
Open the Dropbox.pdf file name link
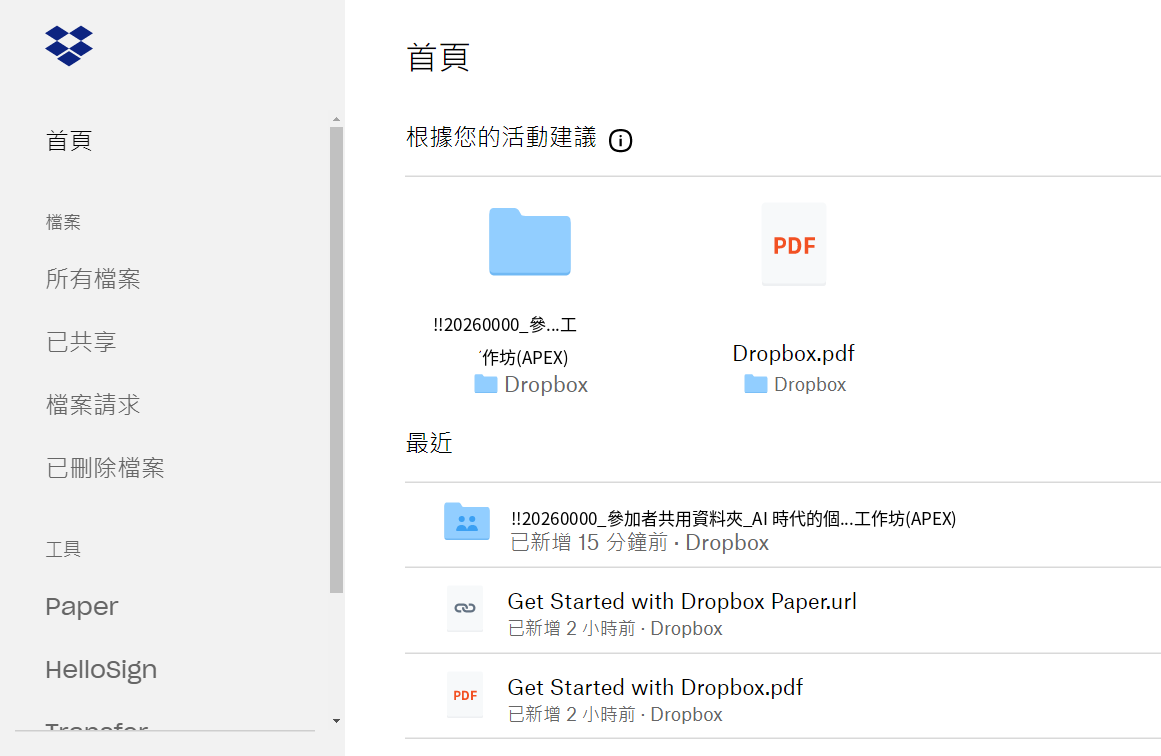click(794, 353)
